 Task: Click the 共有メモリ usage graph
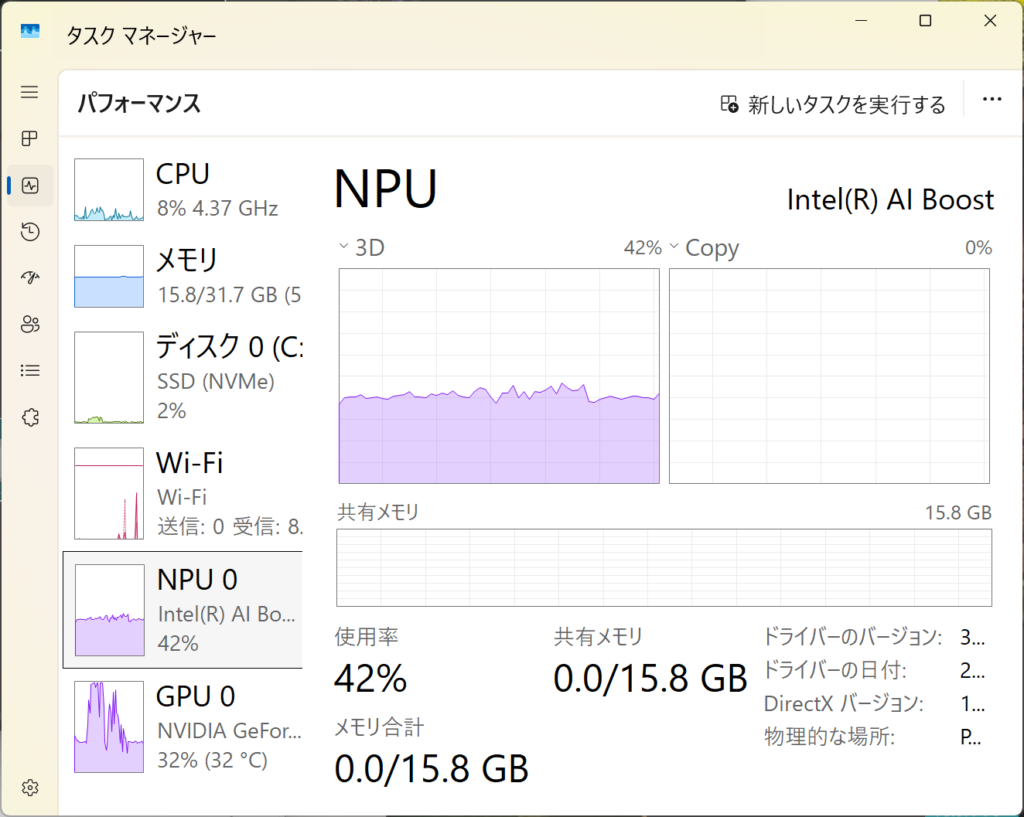click(x=664, y=567)
